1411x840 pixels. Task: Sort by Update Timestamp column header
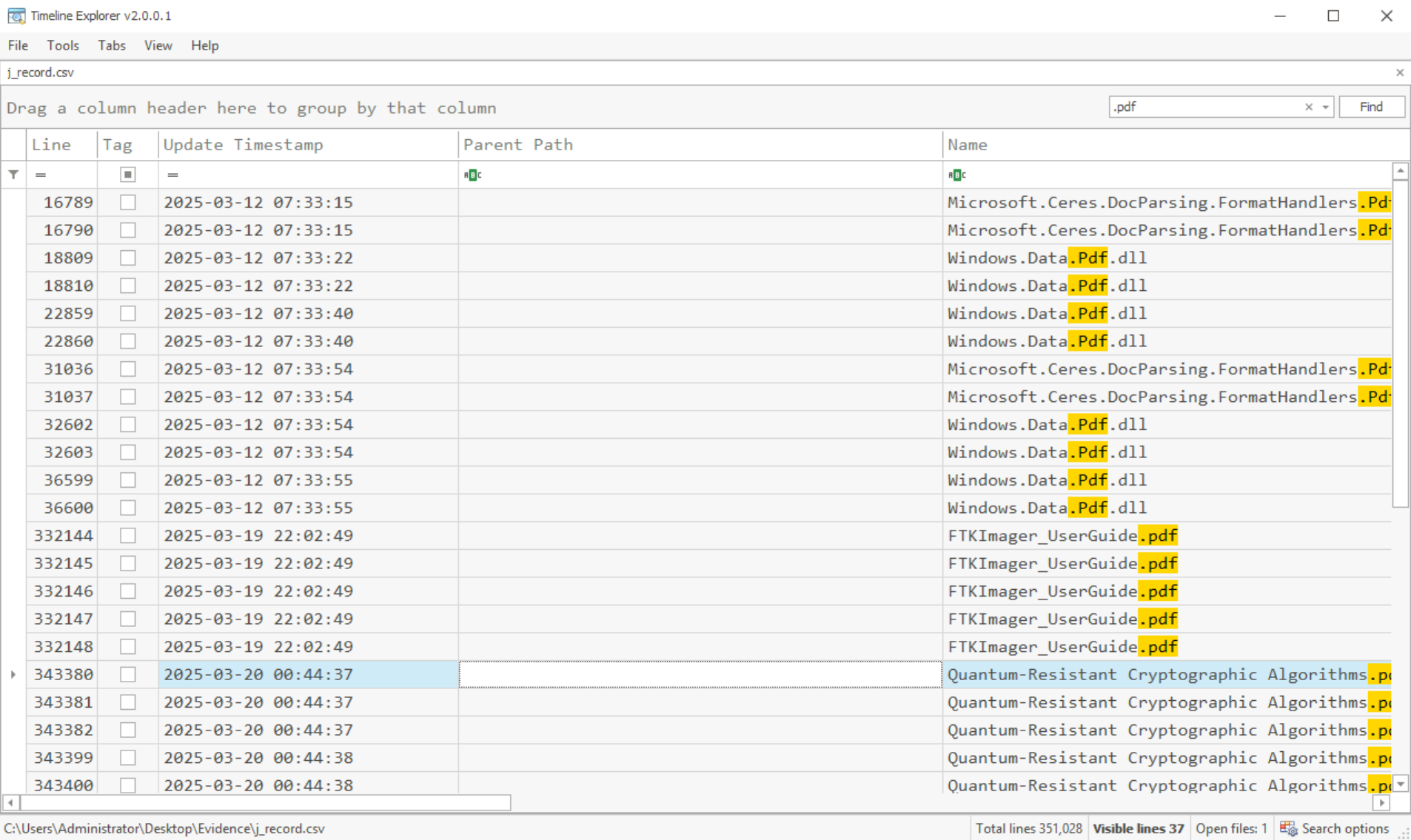tap(243, 145)
